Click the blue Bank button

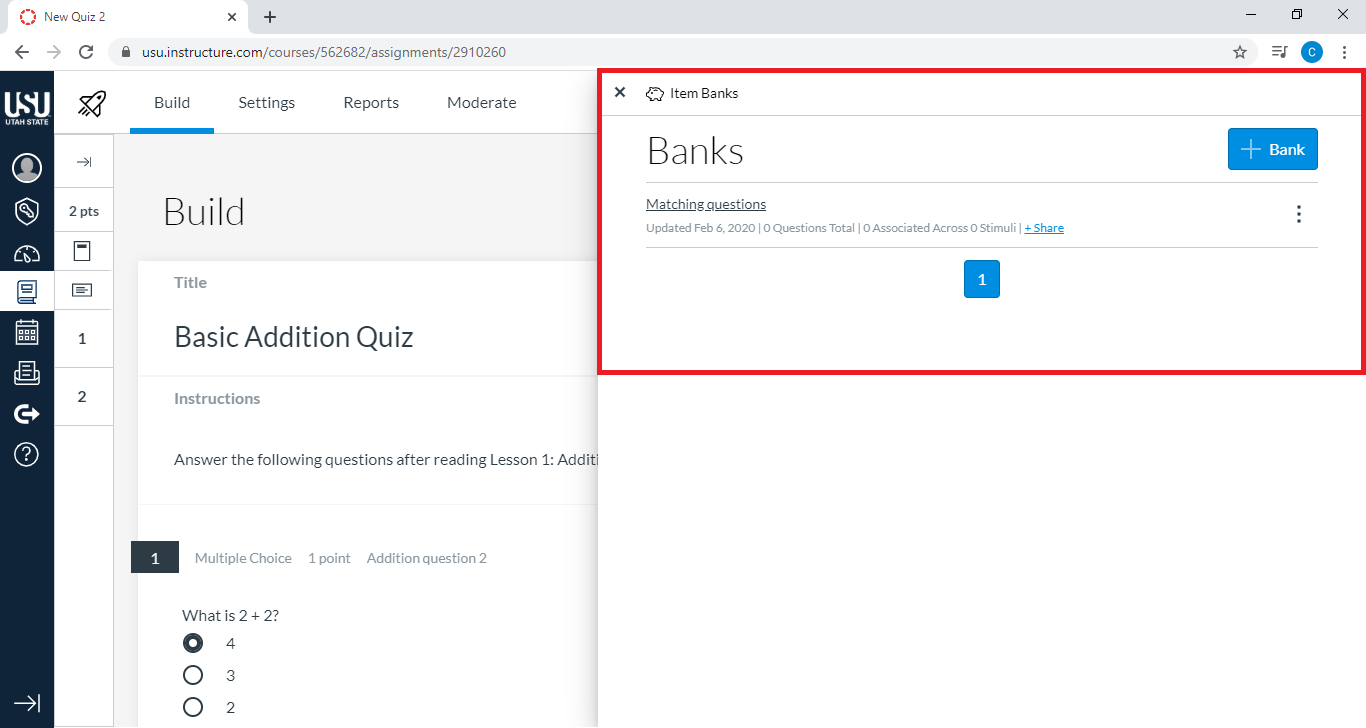pyautogui.click(x=1272, y=148)
